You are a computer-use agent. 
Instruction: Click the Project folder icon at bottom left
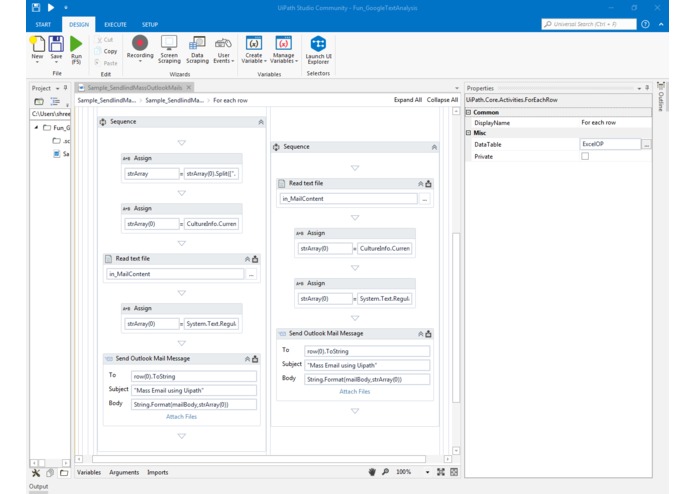click(x=64, y=473)
